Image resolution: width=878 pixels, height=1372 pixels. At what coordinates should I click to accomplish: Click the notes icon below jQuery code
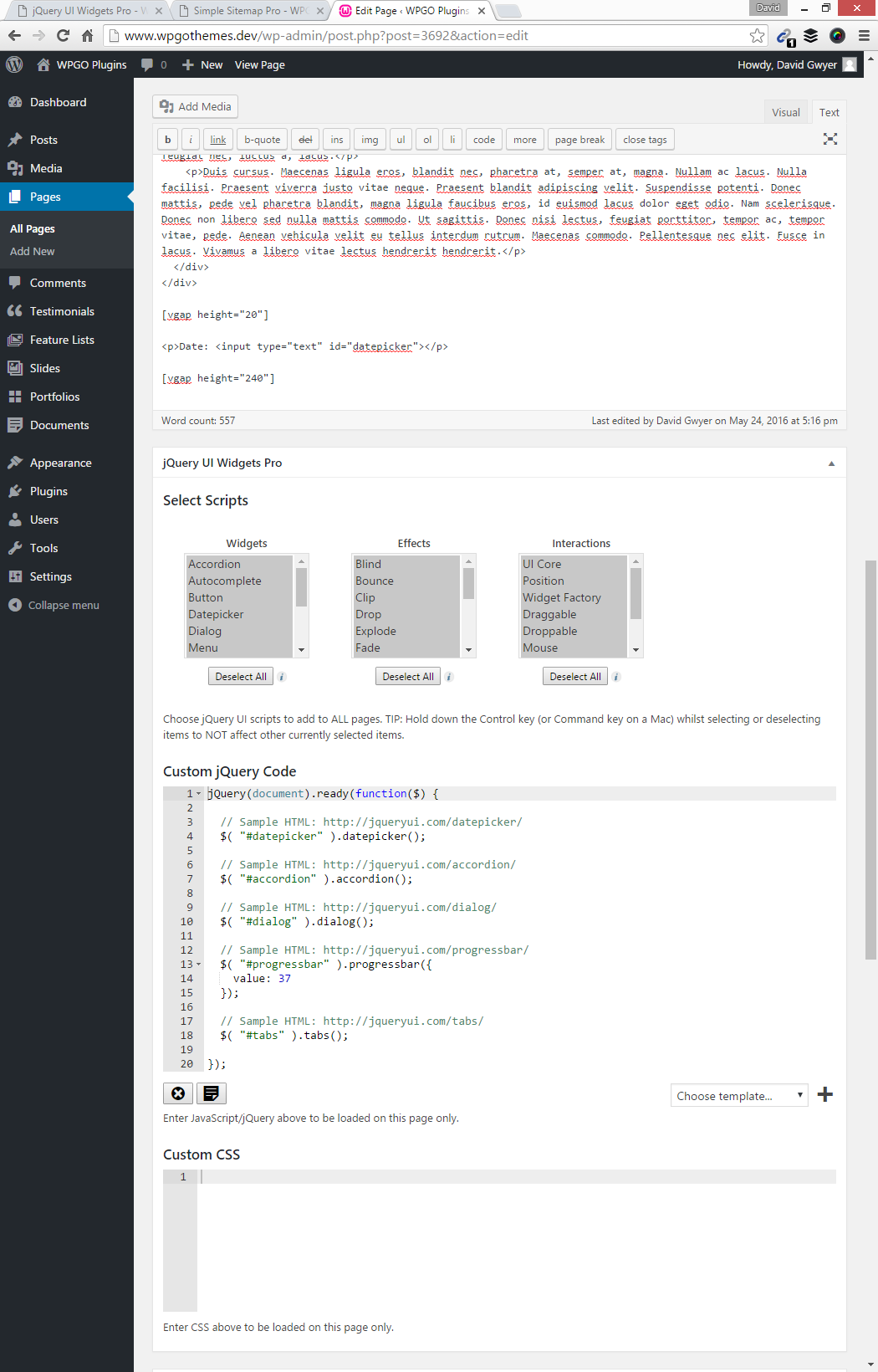click(x=212, y=1093)
